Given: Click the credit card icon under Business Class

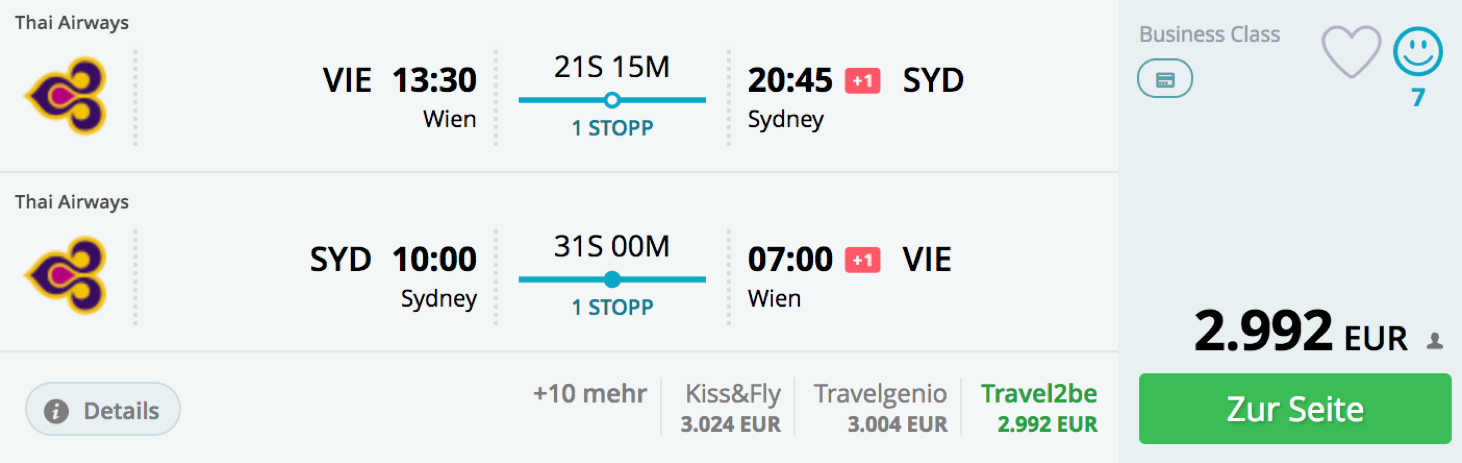Looking at the screenshot, I should pos(1165,80).
